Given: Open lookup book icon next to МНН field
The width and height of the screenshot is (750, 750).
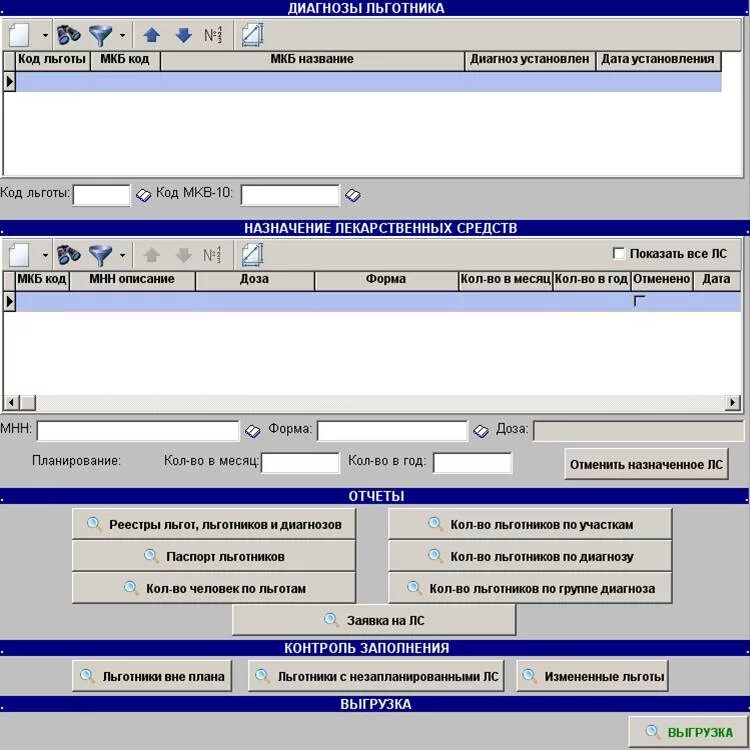Looking at the screenshot, I should click(x=253, y=431).
